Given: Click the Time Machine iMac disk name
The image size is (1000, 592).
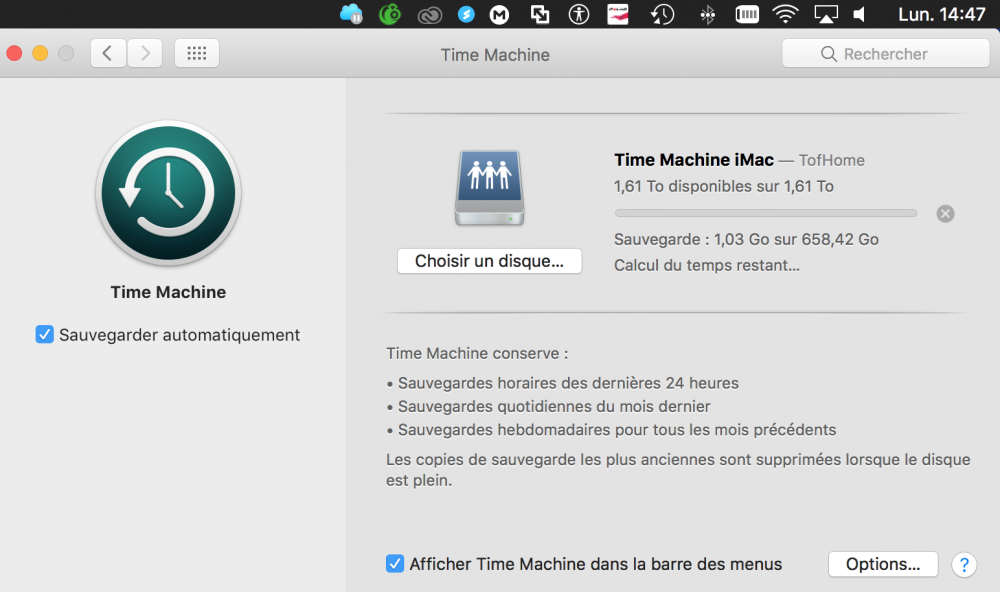Looking at the screenshot, I should (x=694, y=159).
